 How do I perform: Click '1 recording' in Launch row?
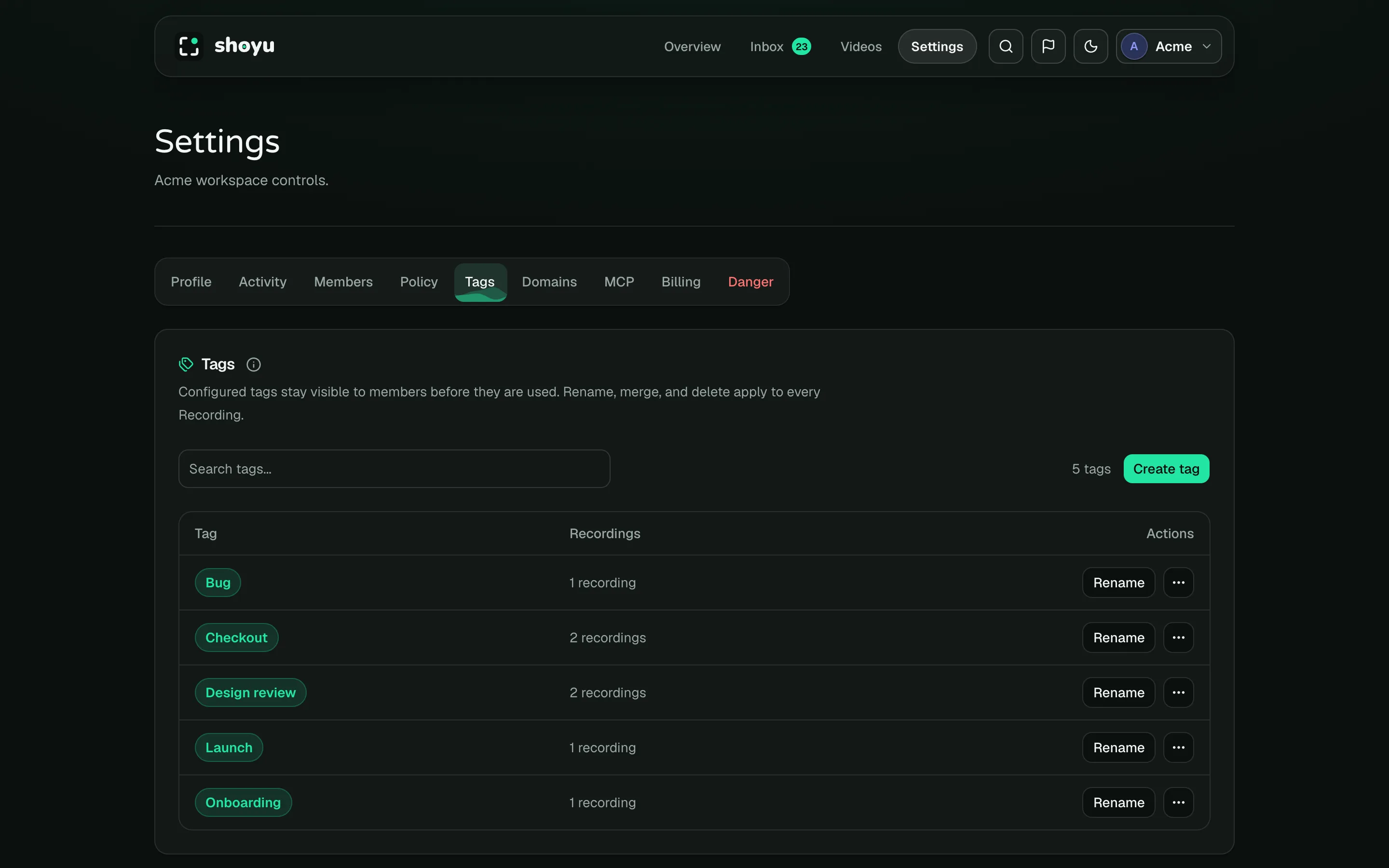coord(602,747)
